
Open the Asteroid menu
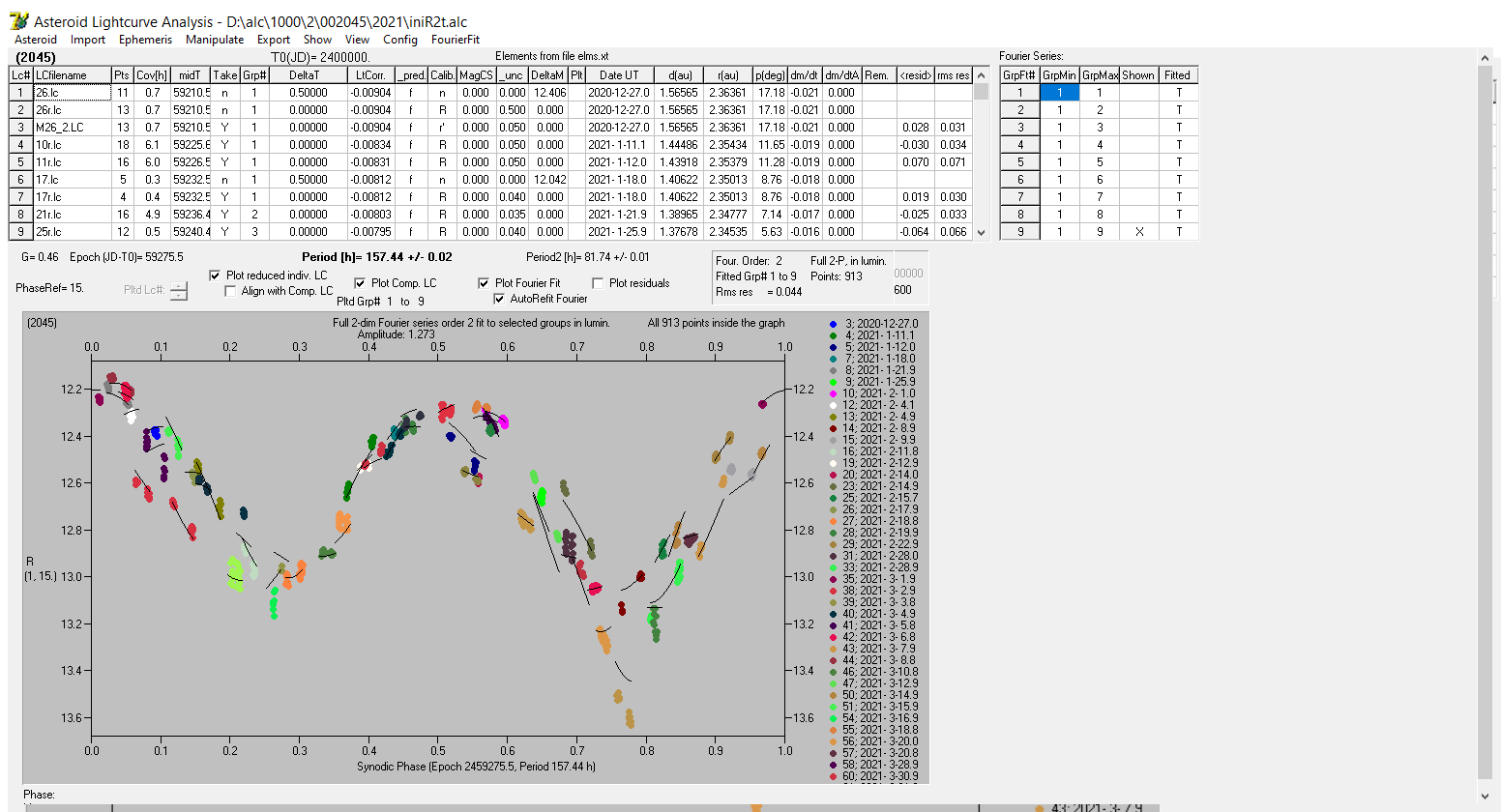pyautogui.click(x=36, y=40)
